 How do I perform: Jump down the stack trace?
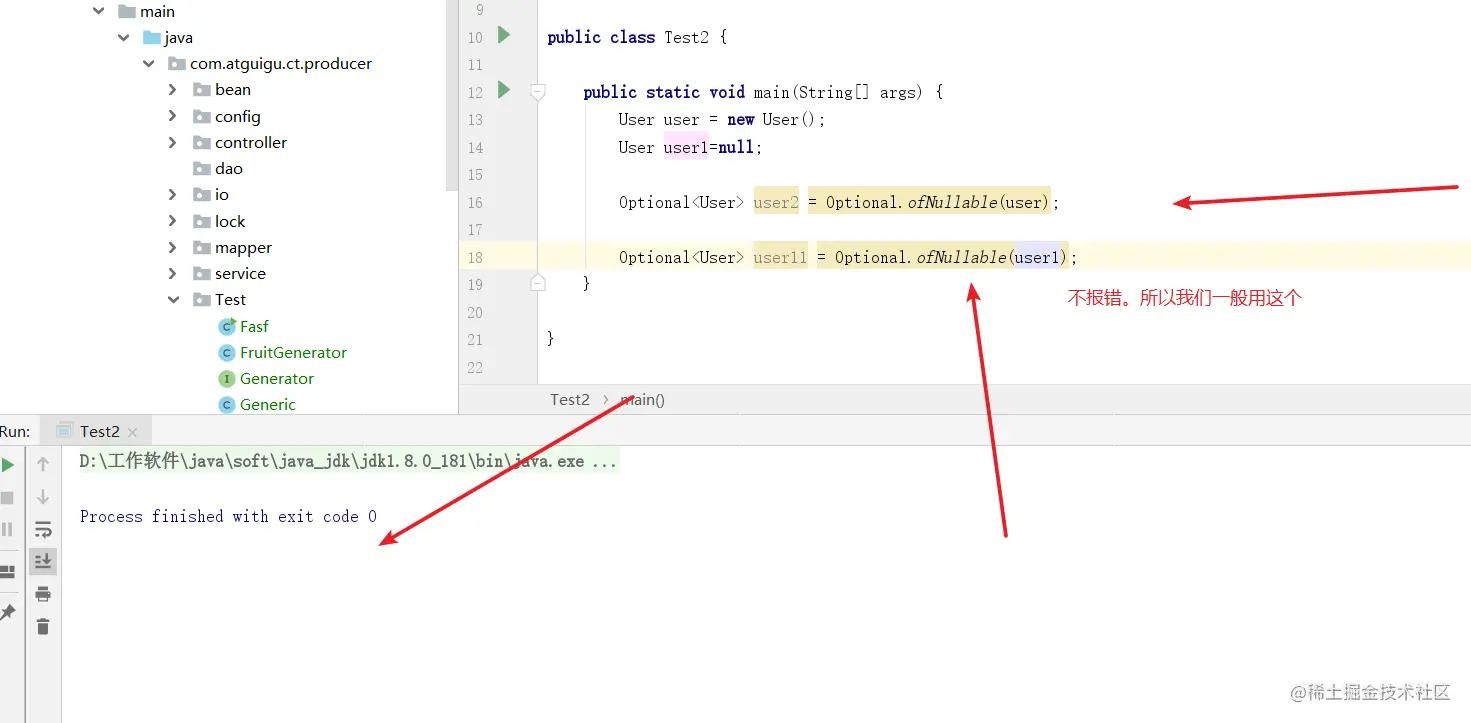tap(43, 497)
